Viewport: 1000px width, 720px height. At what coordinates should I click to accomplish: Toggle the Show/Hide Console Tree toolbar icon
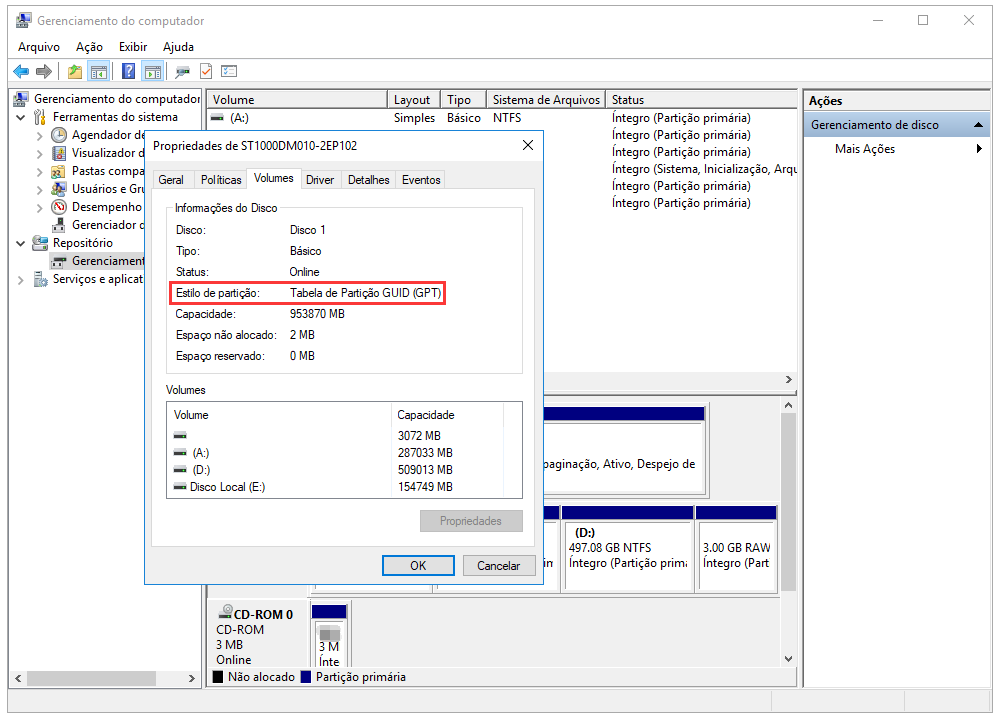pyautogui.click(x=99, y=71)
